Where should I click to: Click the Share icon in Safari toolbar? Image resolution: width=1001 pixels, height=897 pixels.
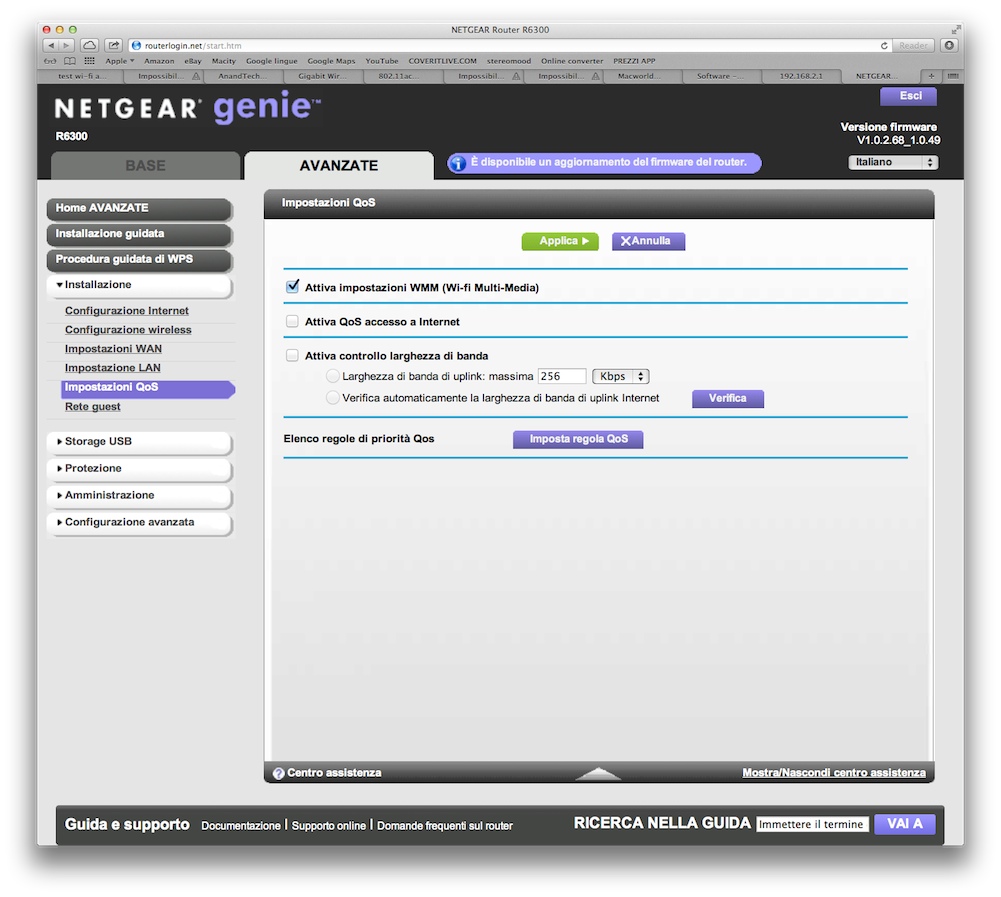coord(114,45)
